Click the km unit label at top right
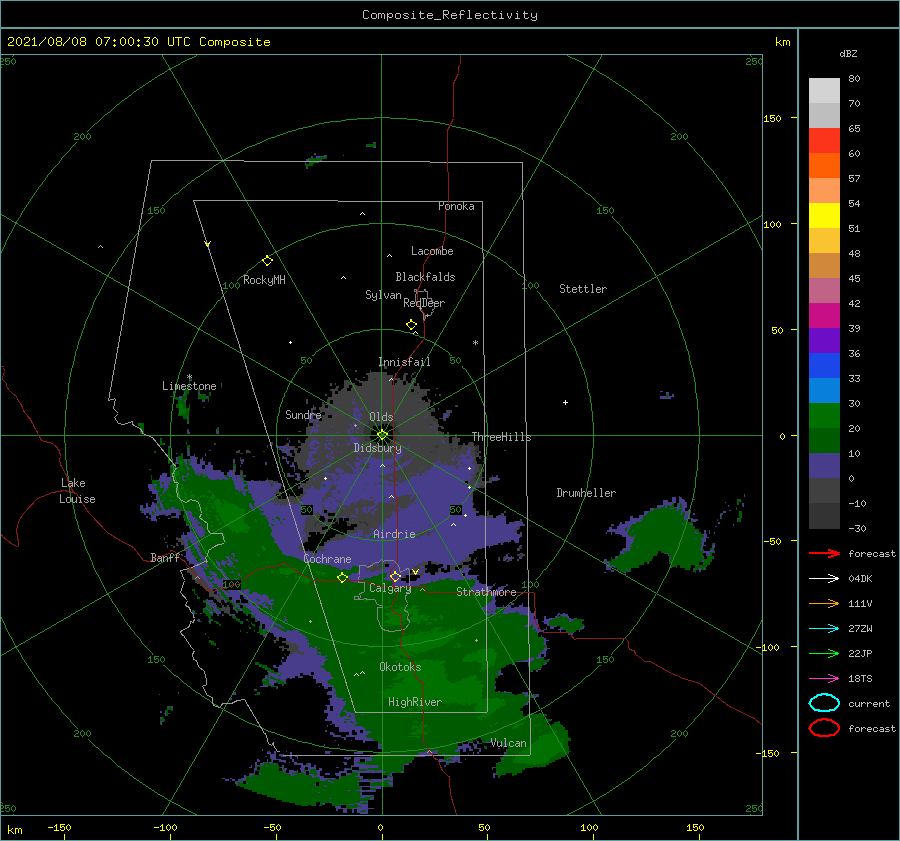The width and height of the screenshot is (900, 841). point(782,42)
